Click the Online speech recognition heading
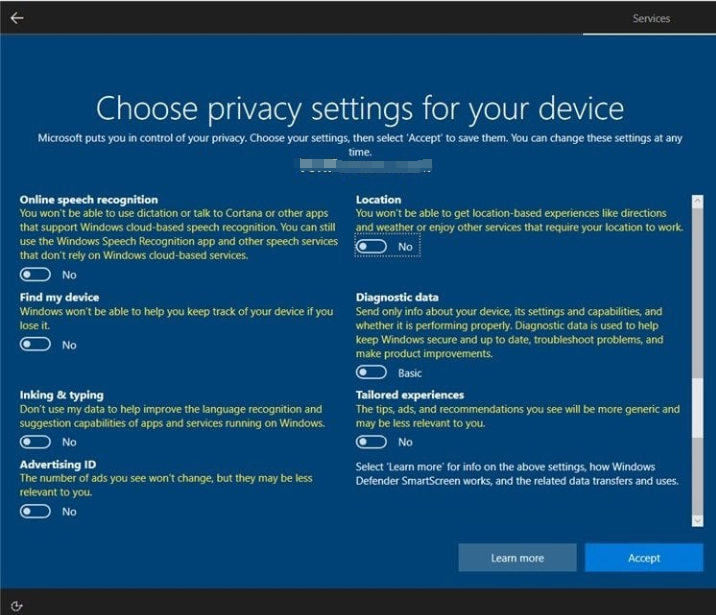The width and height of the screenshot is (716, 615). pos(89,200)
